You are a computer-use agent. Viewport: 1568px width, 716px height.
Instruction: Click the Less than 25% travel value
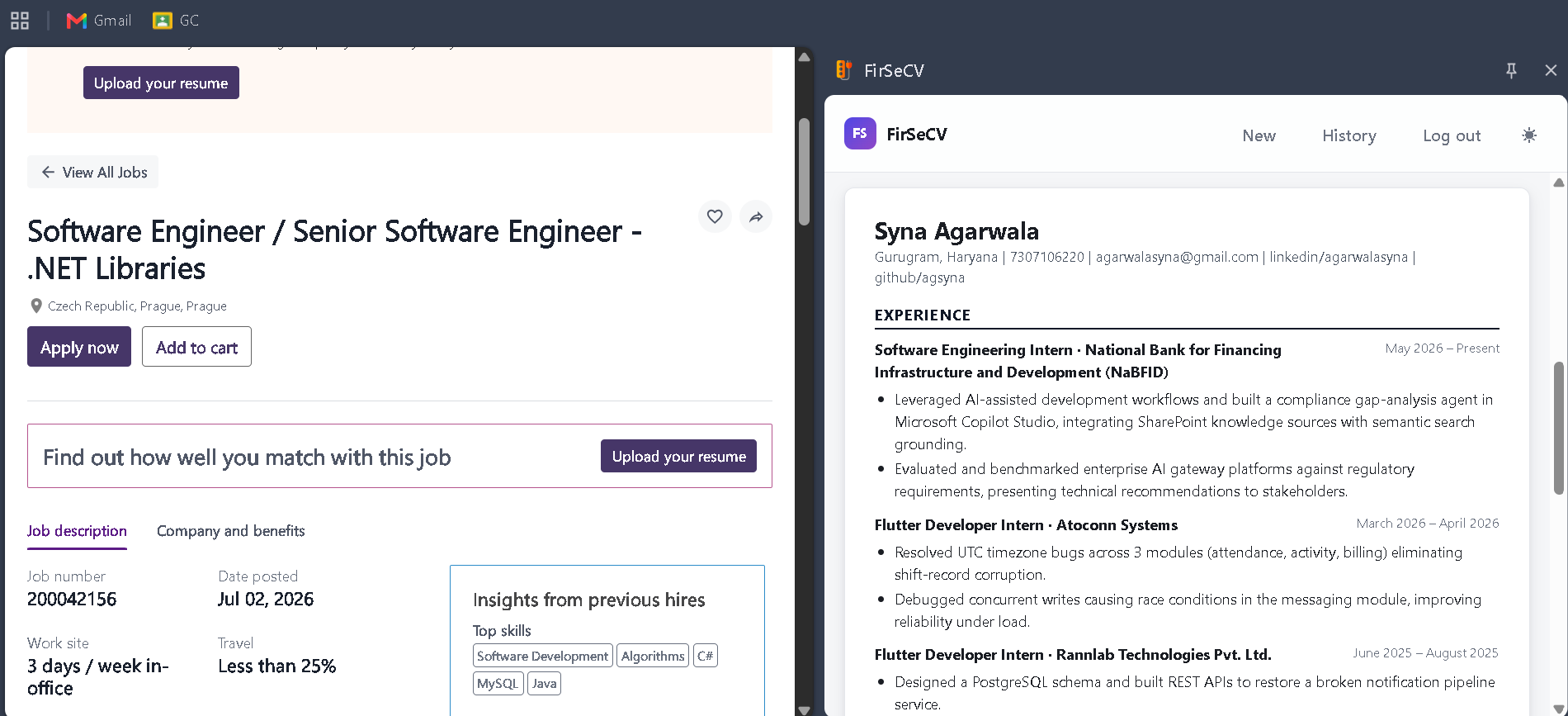tap(277, 666)
